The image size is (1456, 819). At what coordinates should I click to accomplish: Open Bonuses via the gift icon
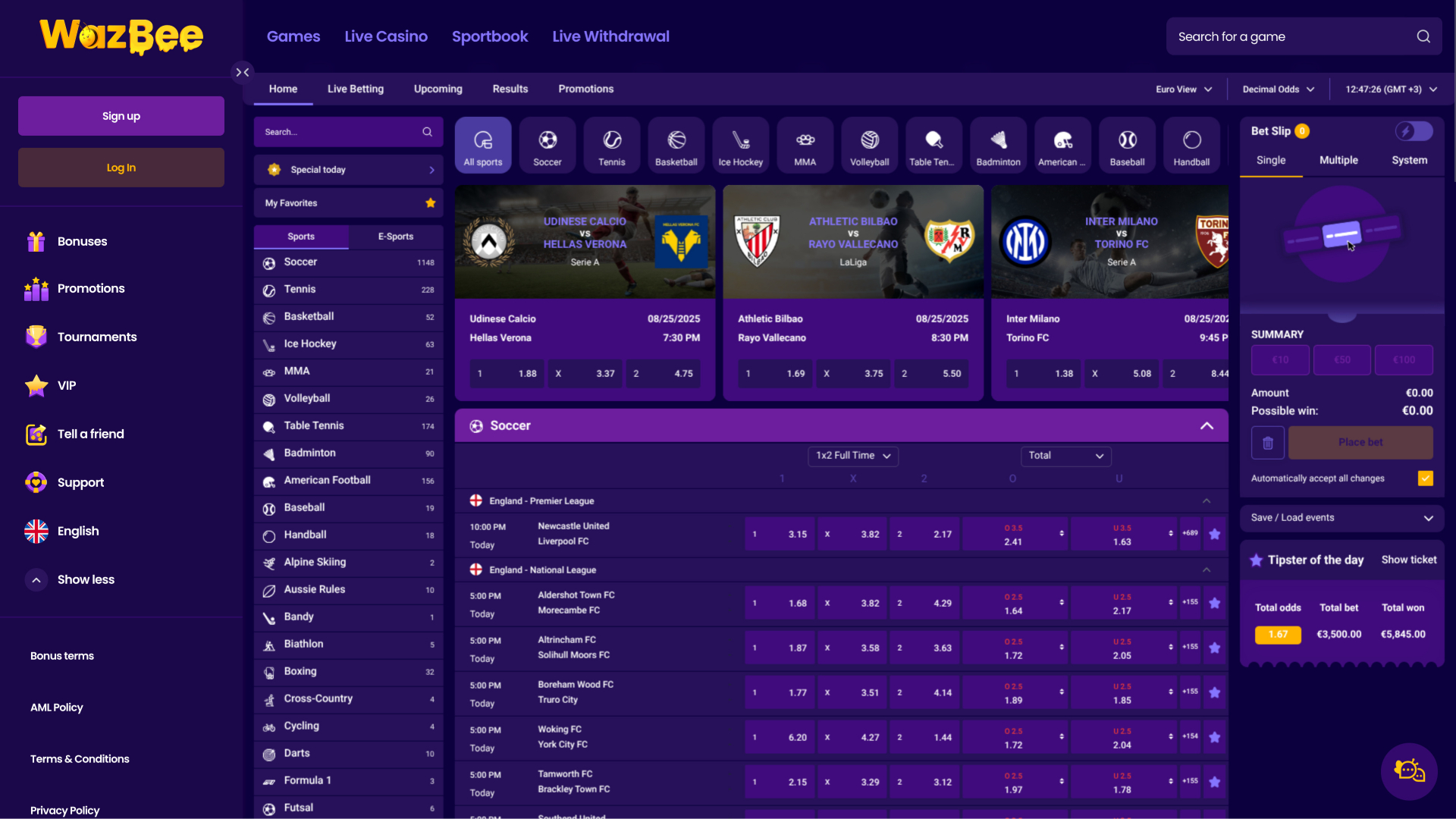click(x=36, y=241)
